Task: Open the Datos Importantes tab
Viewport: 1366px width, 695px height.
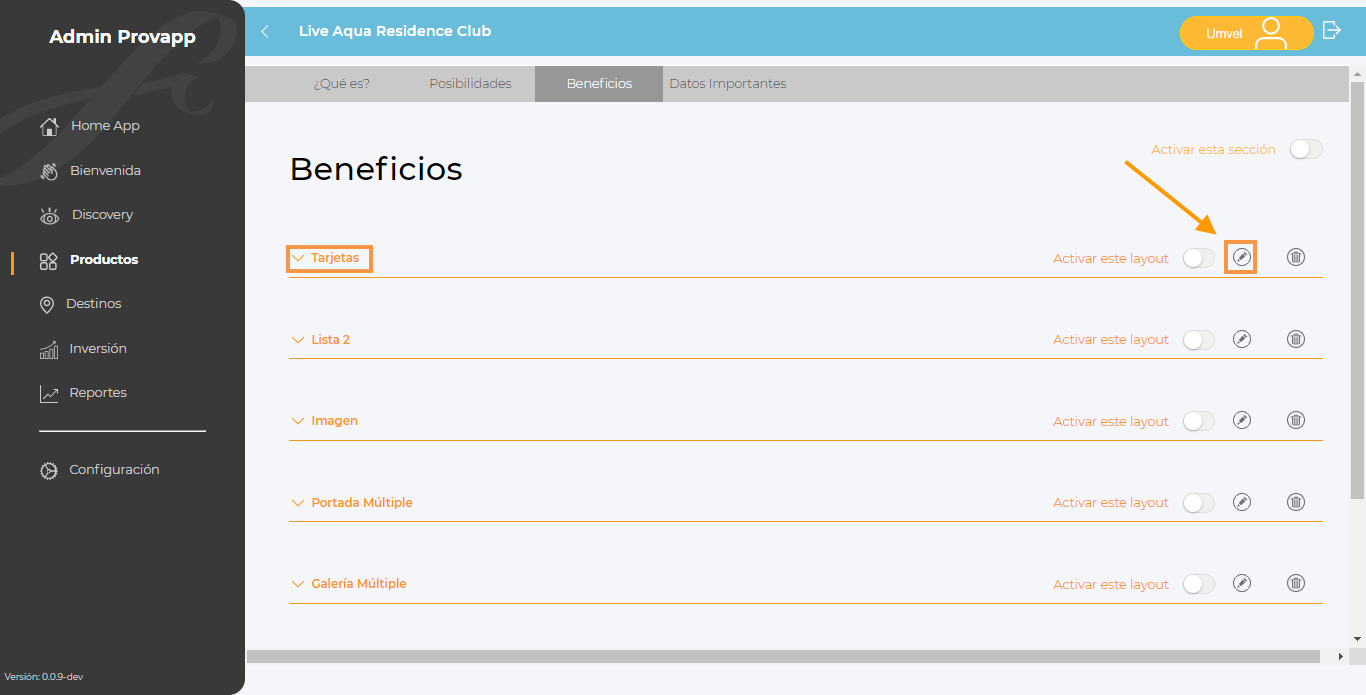Action: pyautogui.click(x=728, y=84)
